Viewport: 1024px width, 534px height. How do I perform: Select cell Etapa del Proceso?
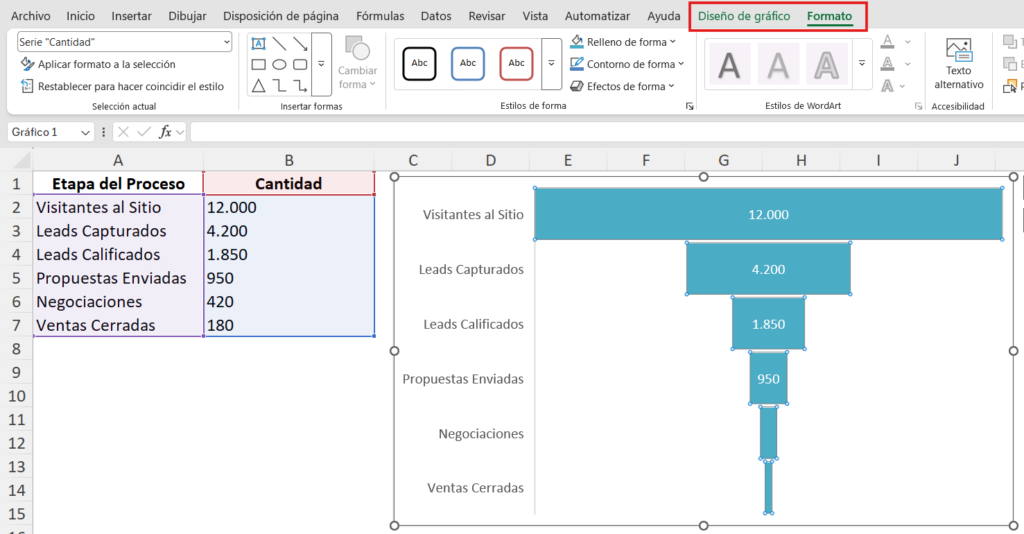(118, 183)
